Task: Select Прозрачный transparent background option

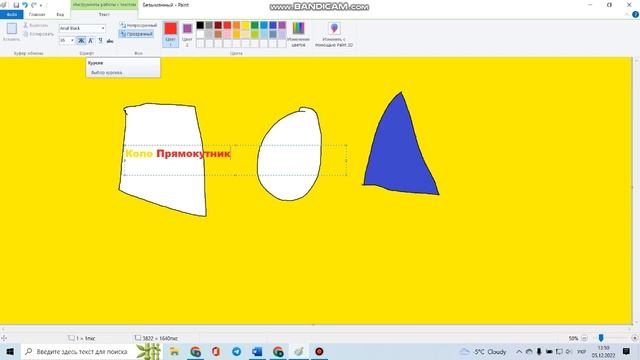Action: point(136,34)
